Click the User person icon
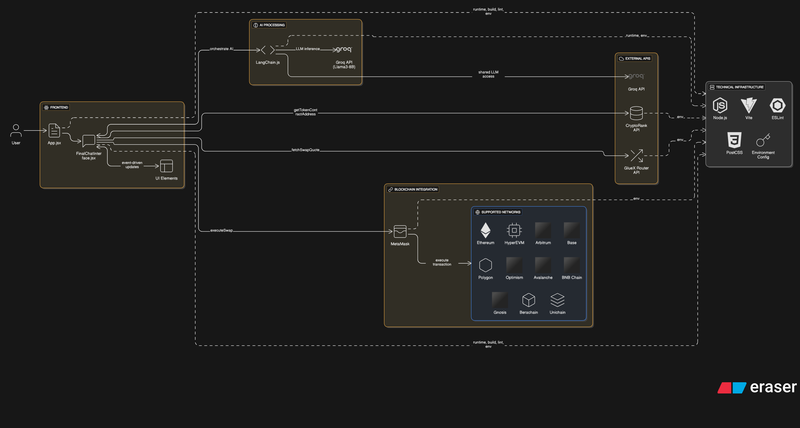This screenshot has width=800, height=428. [16, 131]
